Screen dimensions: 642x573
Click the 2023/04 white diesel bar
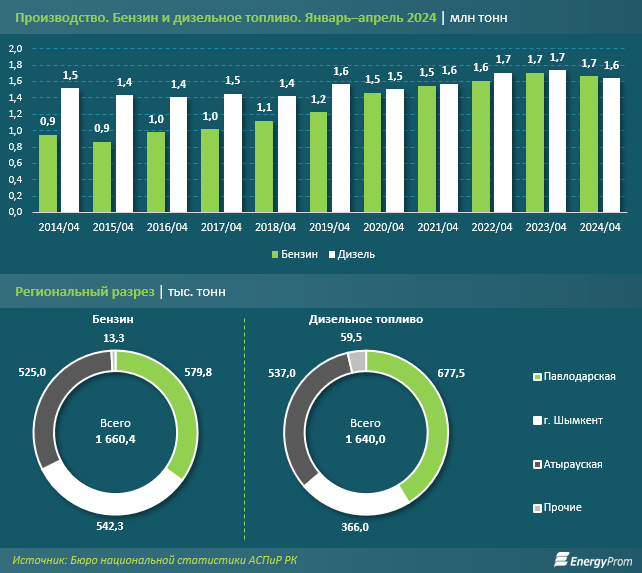point(557,141)
